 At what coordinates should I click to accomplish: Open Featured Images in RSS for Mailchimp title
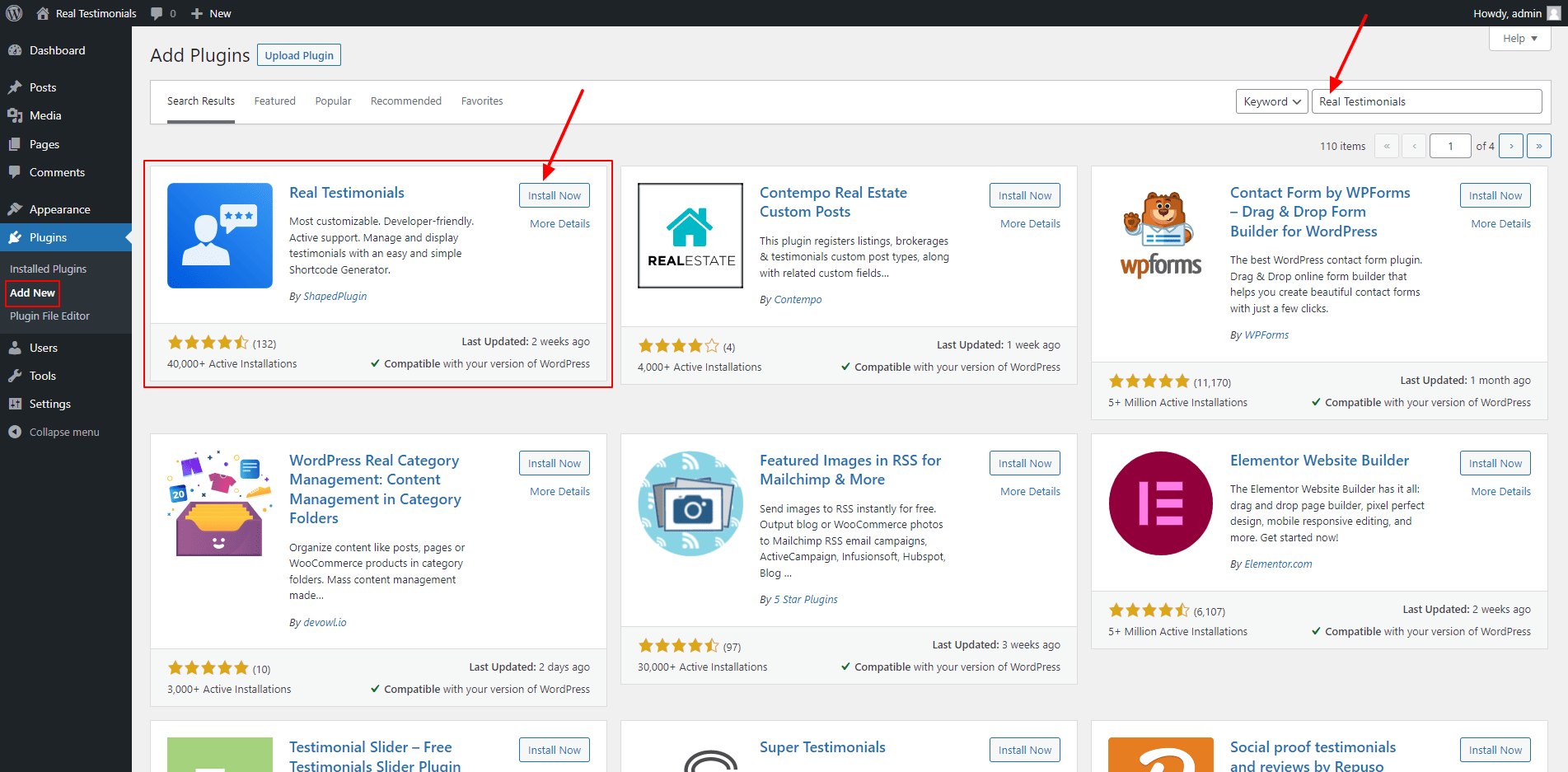coord(850,470)
